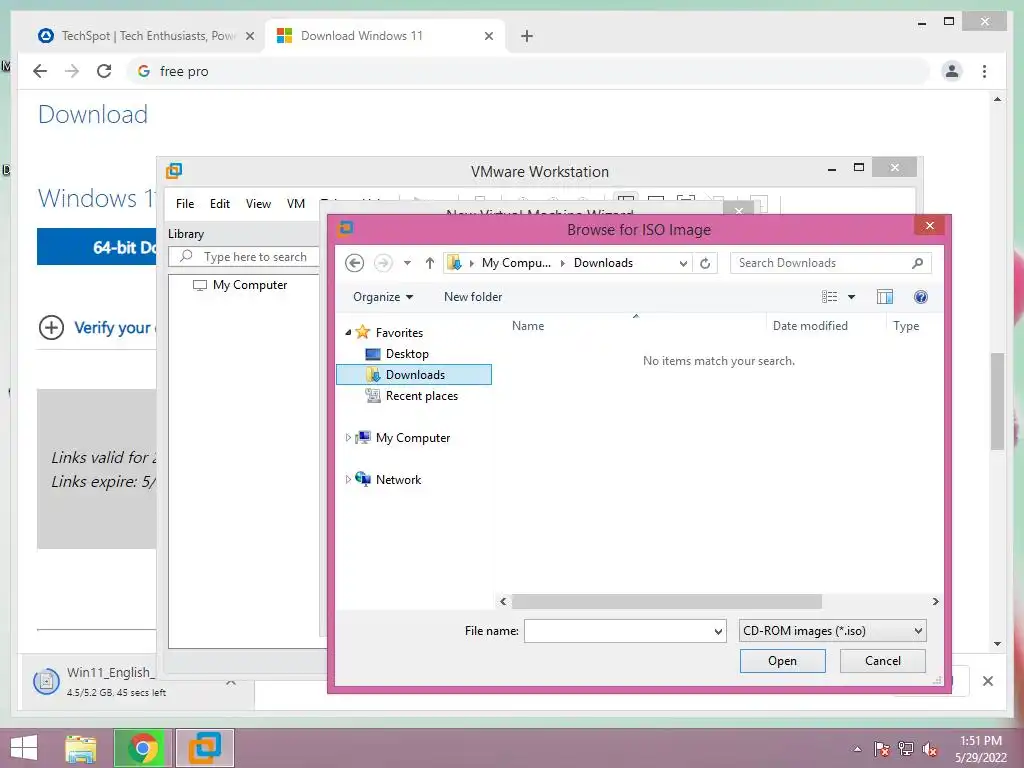The height and width of the screenshot is (768, 1024).
Task: Open File Explorer from the taskbar
Action: [81, 748]
